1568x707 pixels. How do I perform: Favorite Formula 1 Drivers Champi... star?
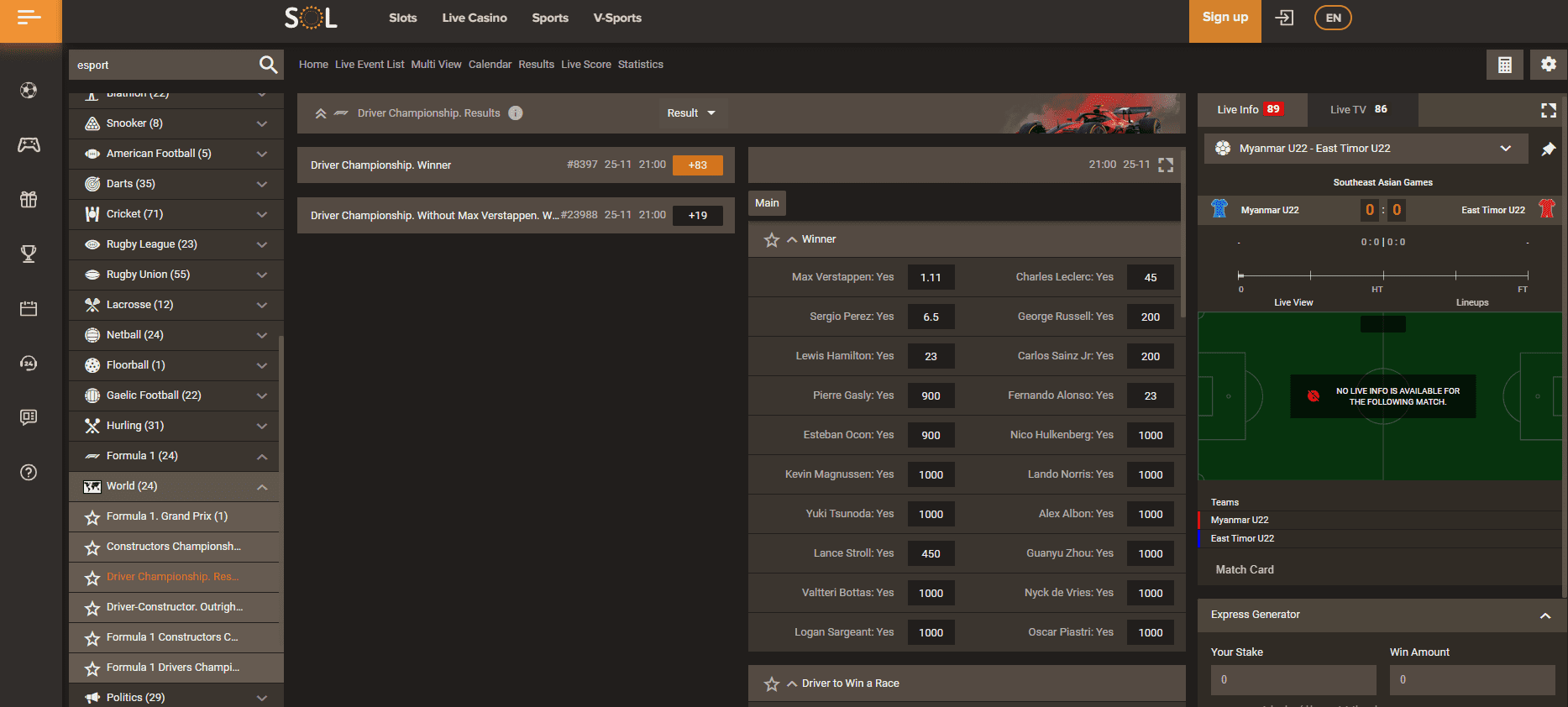92,668
